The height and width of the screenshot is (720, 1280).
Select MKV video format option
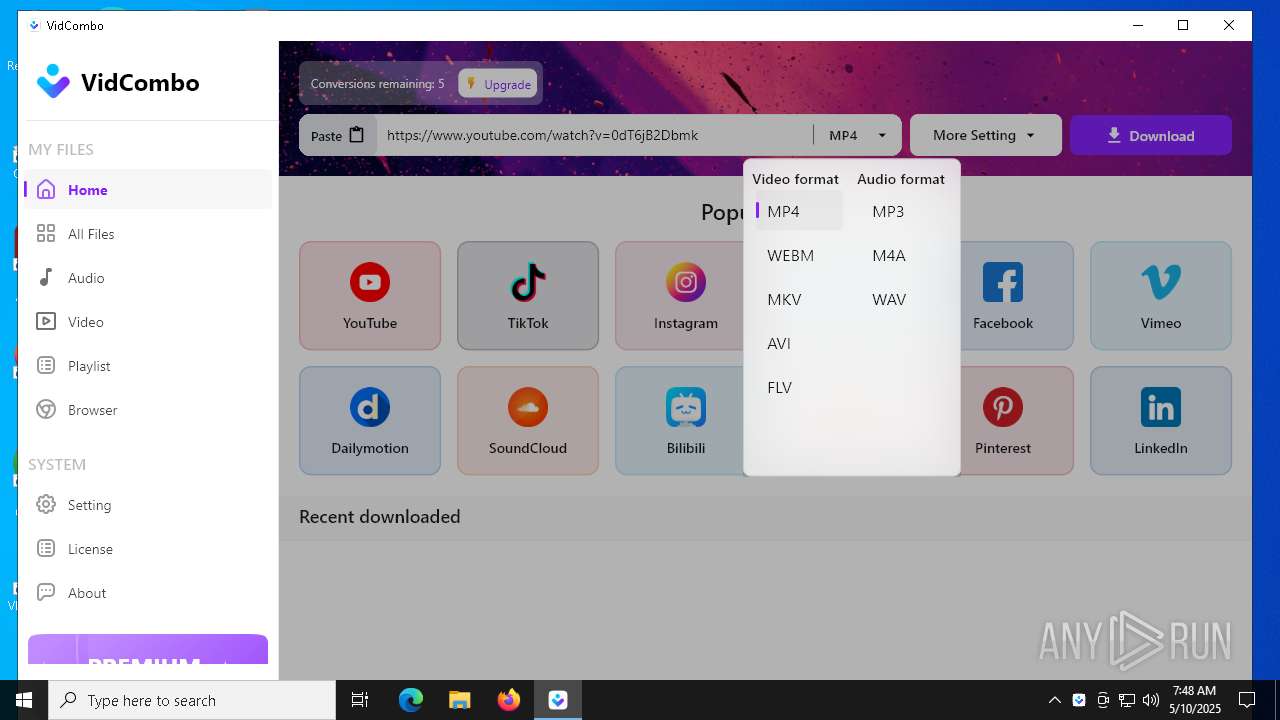[799, 299]
